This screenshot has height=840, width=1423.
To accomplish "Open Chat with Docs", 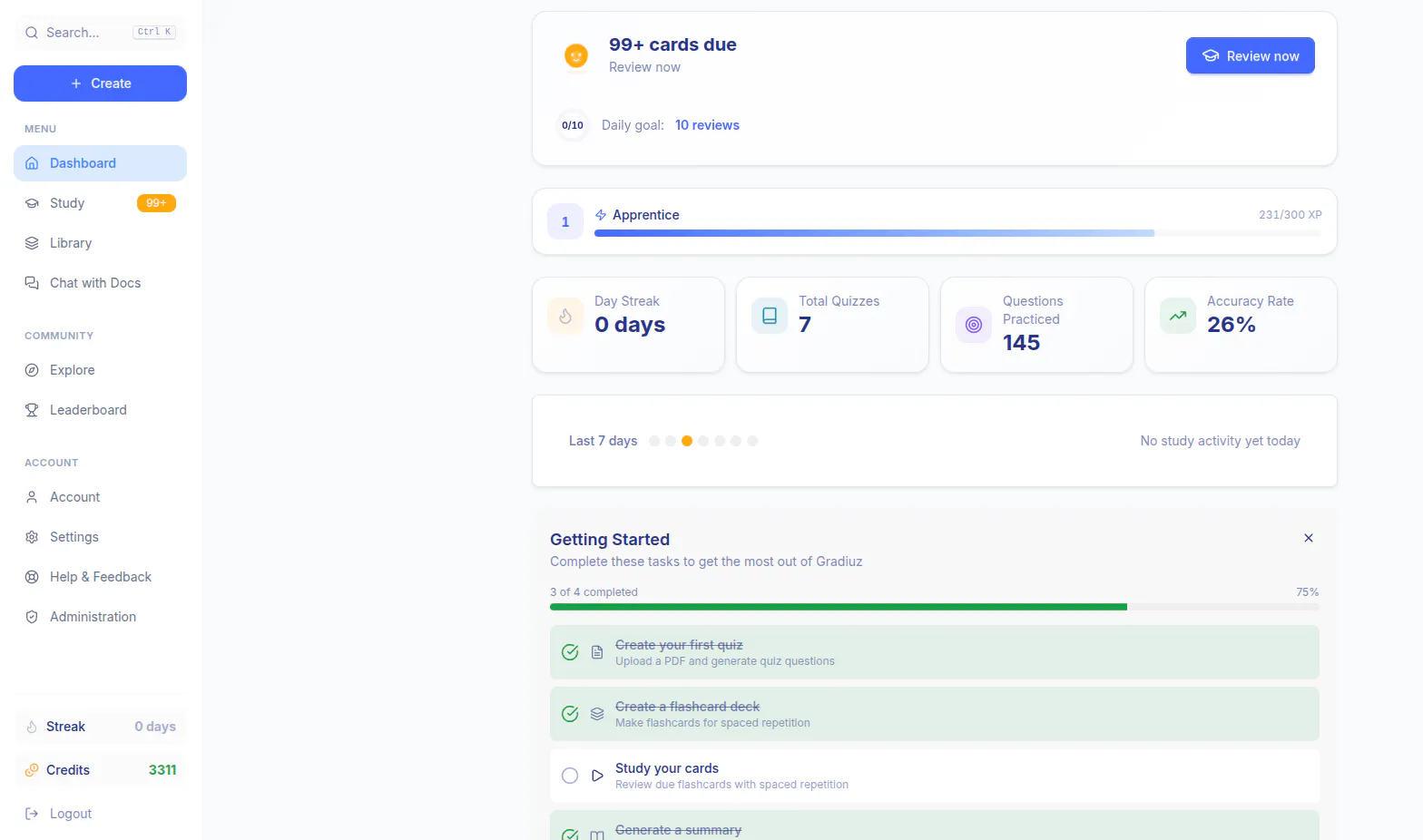I will click(x=100, y=283).
